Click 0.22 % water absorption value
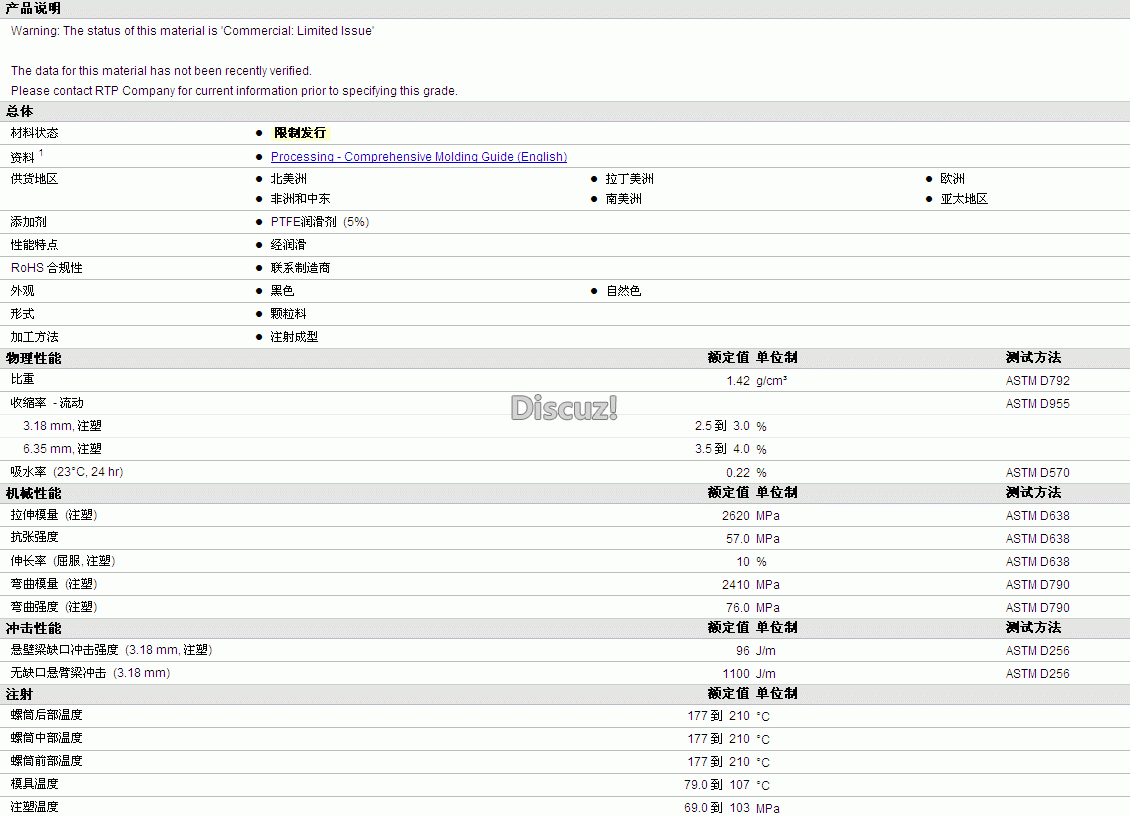The width and height of the screenshot is (1130, 816). [x=746, y=473]
